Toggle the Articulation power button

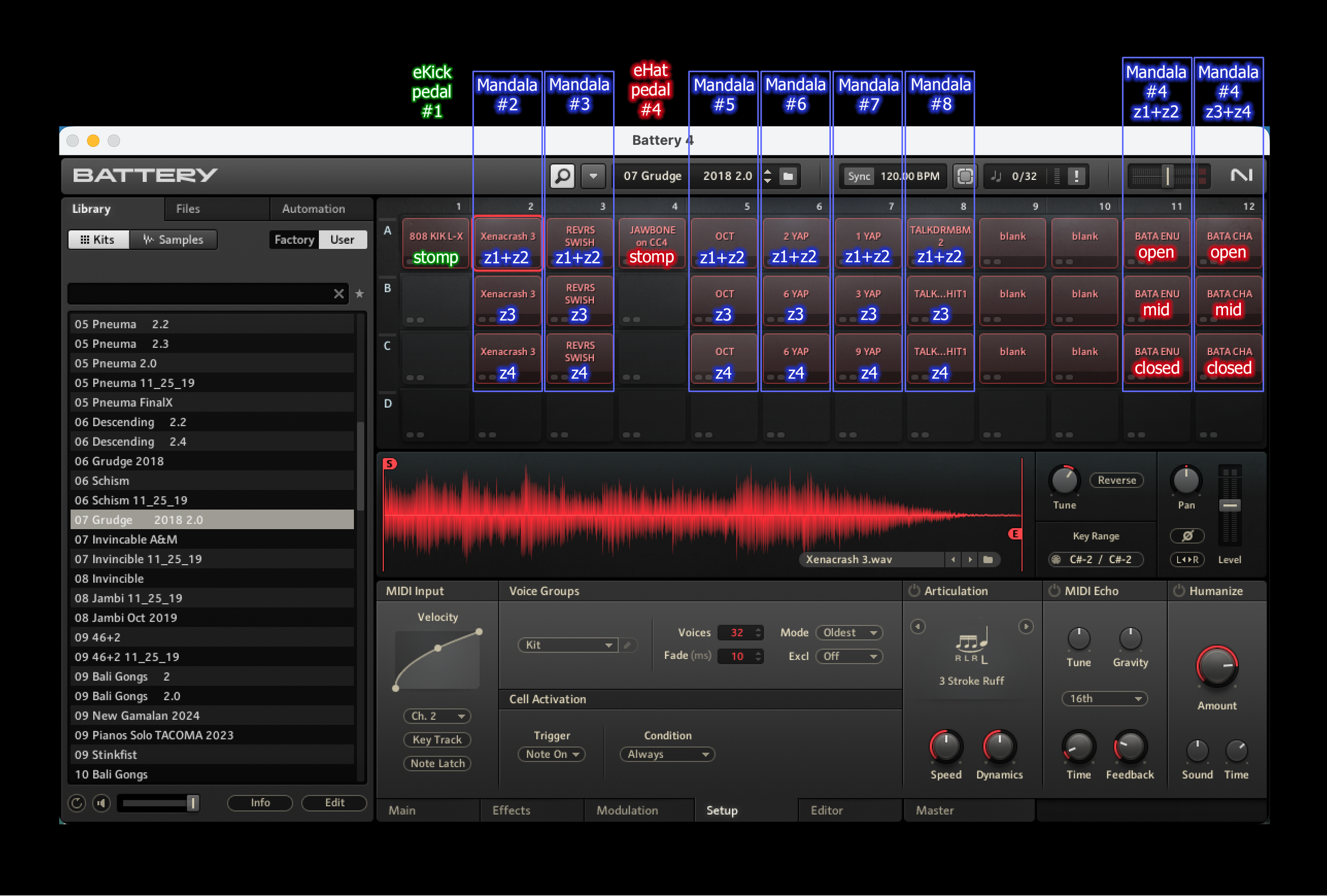(914, 590)
